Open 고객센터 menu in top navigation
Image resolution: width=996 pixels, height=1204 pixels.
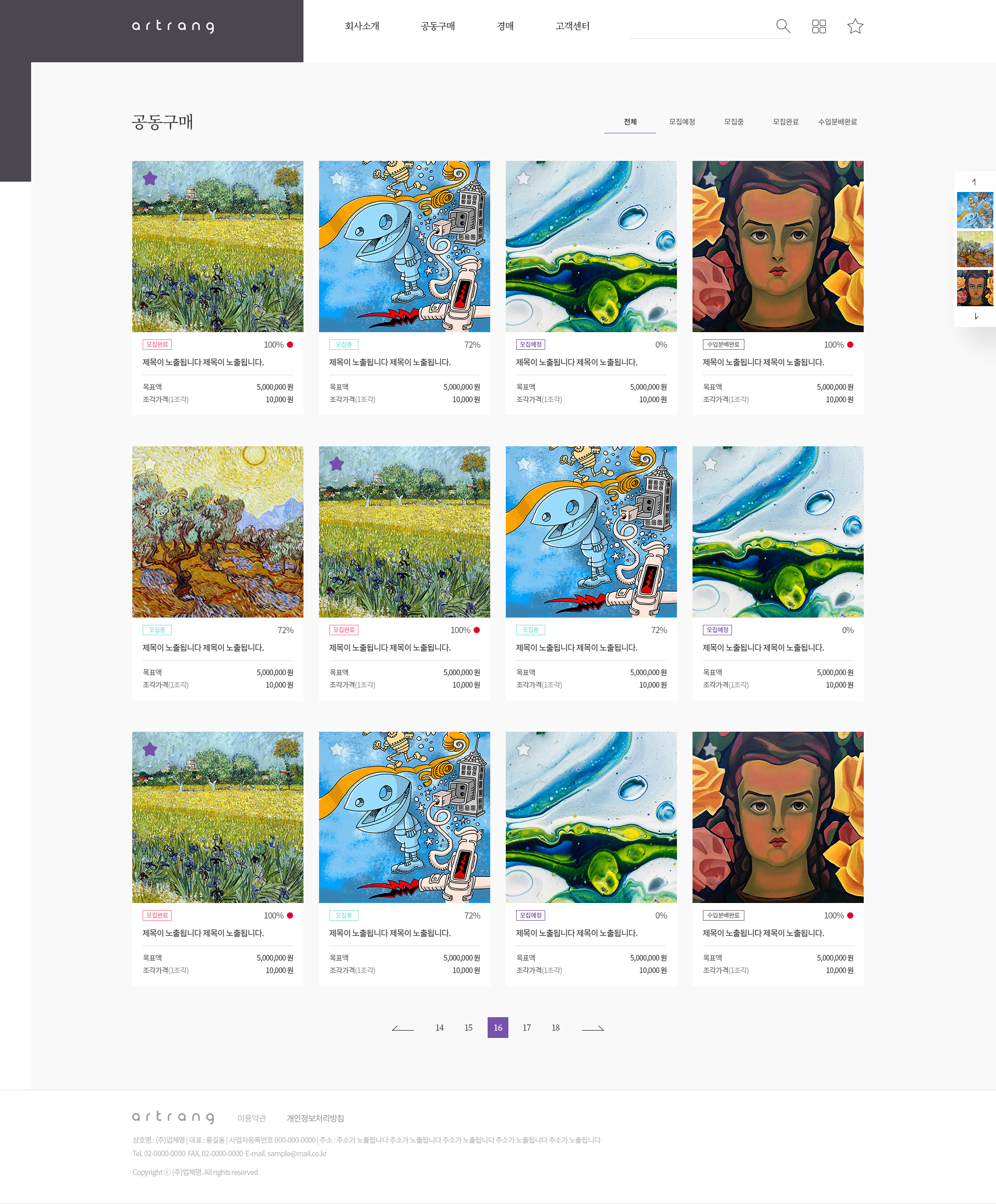pyautogui.click(x=572, y=26)
